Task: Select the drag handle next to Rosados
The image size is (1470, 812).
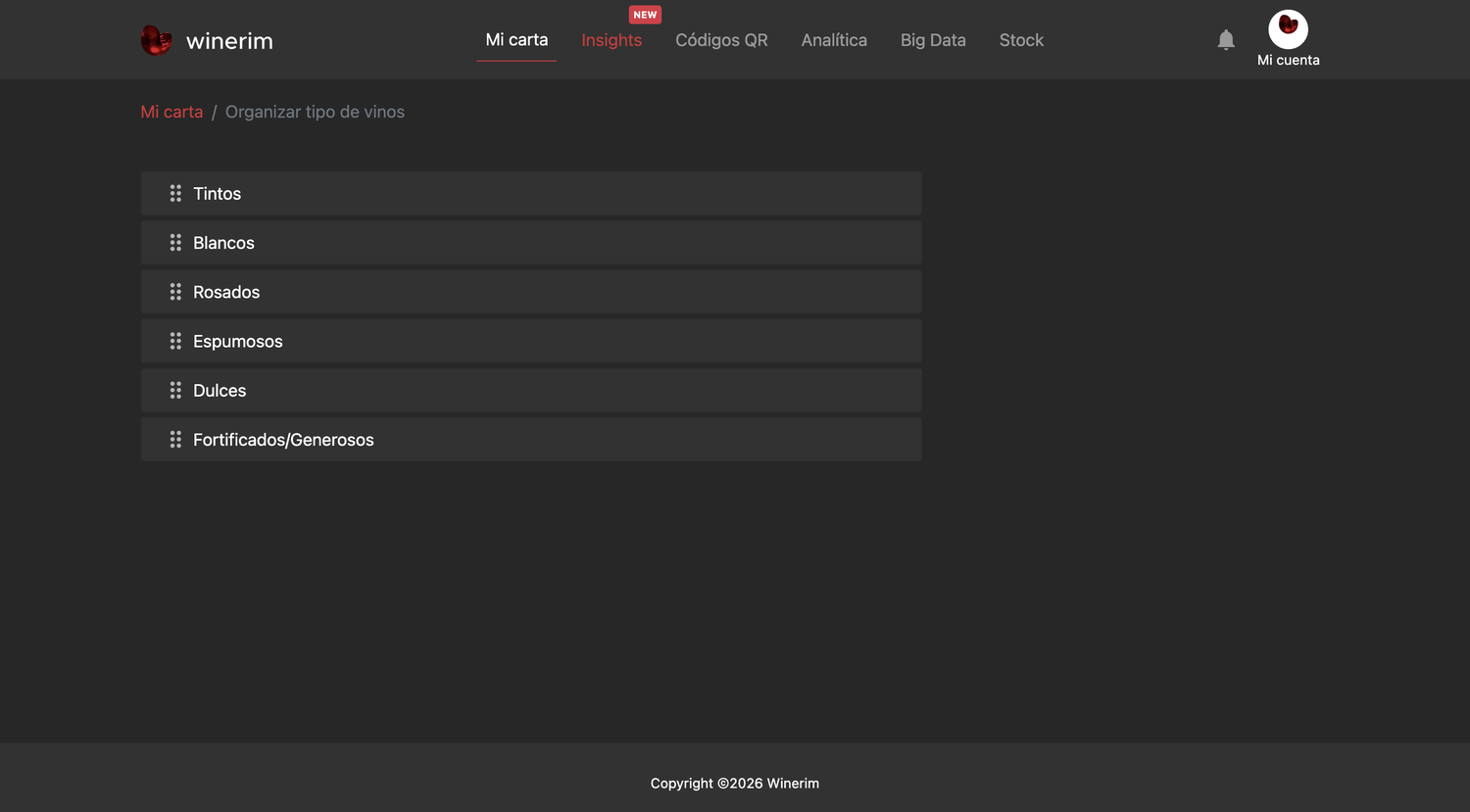Action: (175, 292)
